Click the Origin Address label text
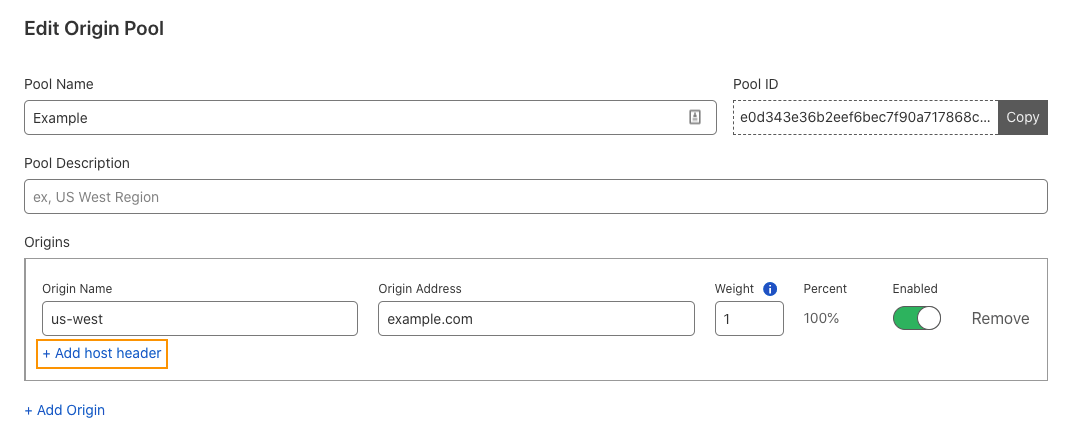 coord(420,289)
